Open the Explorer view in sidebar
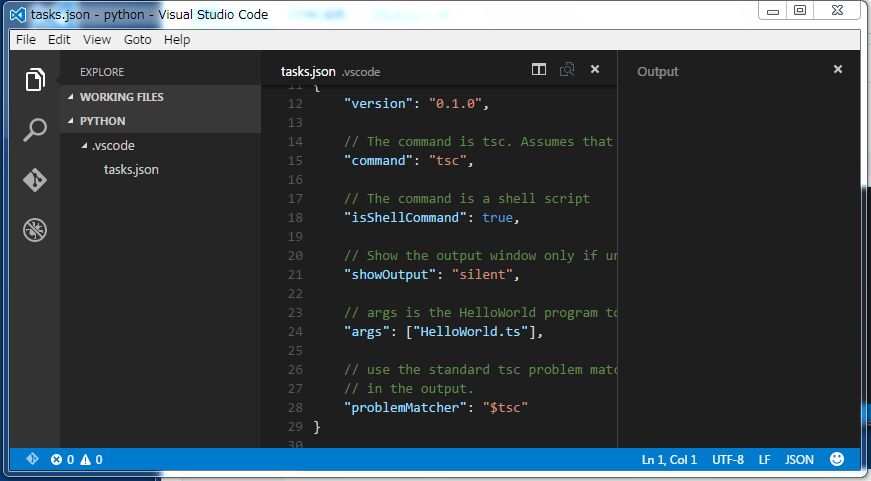Viewport: 871px width, 481px height. tap(34, 79)
